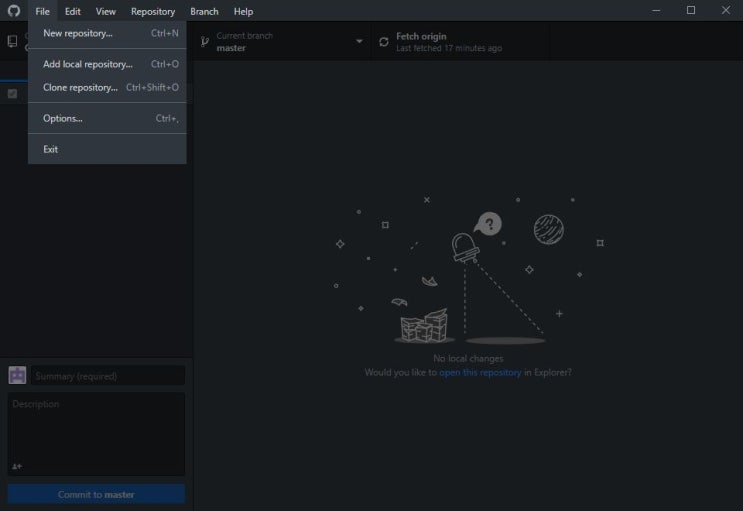743x511 pixels.
Task: Select Exit from the File menu
Action: 108,149
